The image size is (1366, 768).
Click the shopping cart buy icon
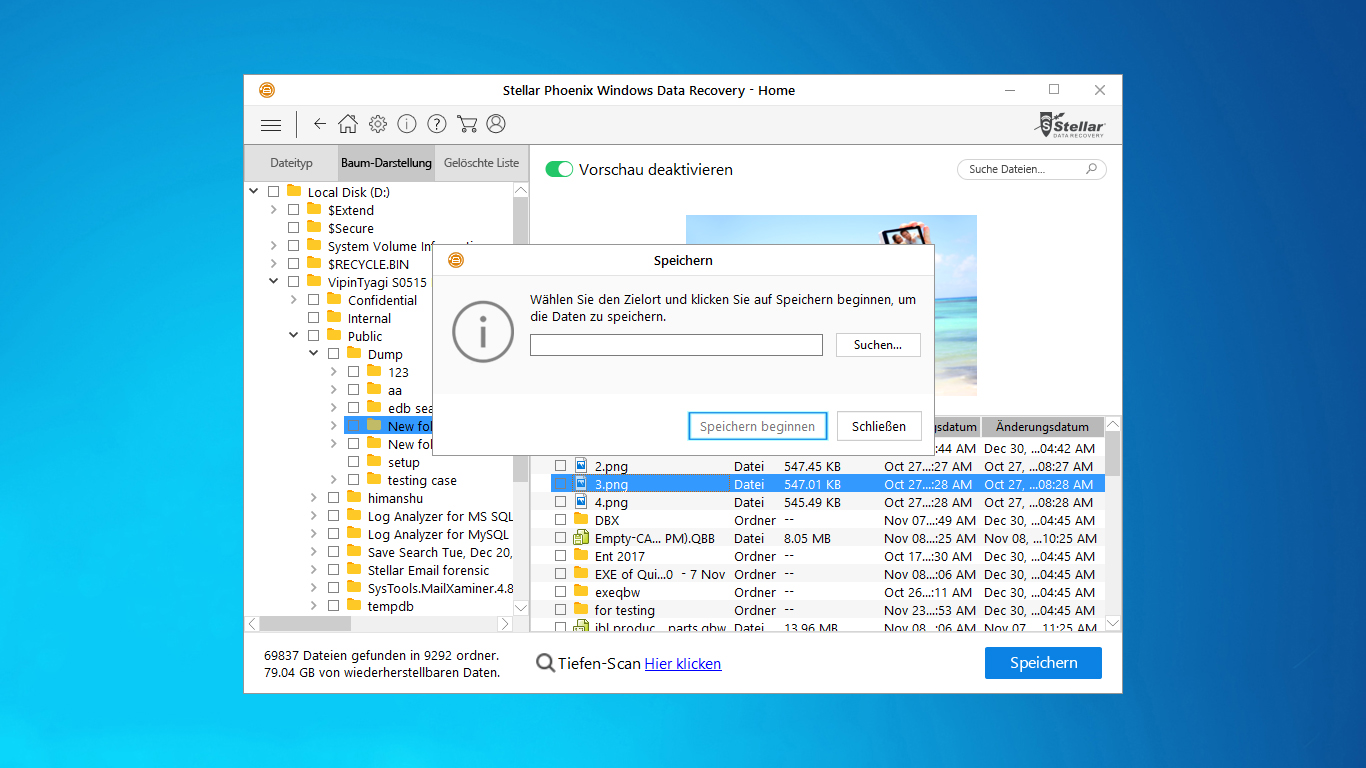(466, 124)
